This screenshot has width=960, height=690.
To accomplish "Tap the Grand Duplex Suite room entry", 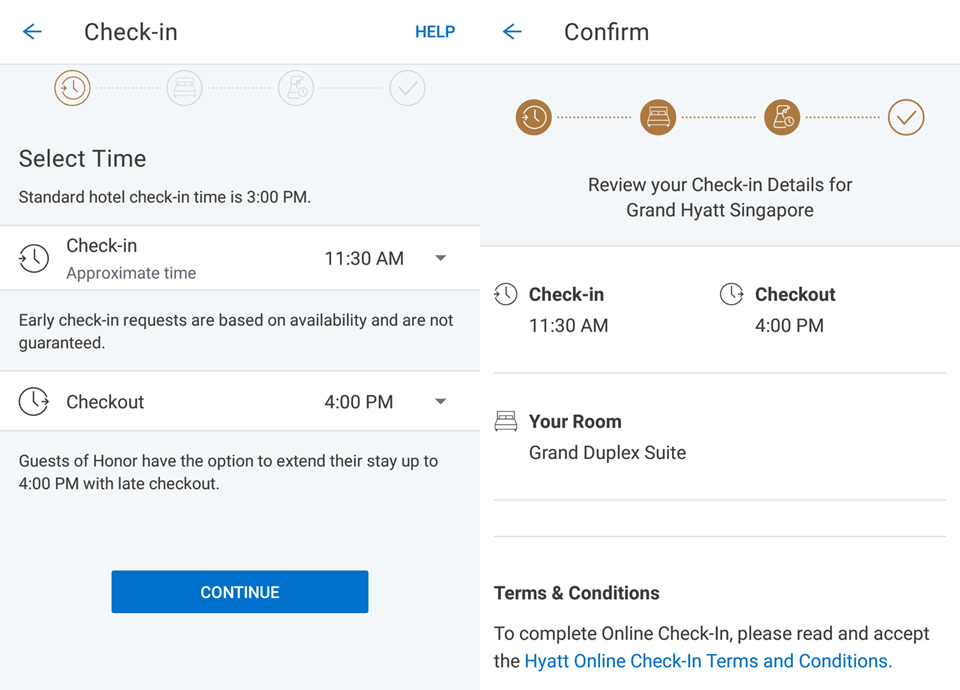I will tap(607, 453).
